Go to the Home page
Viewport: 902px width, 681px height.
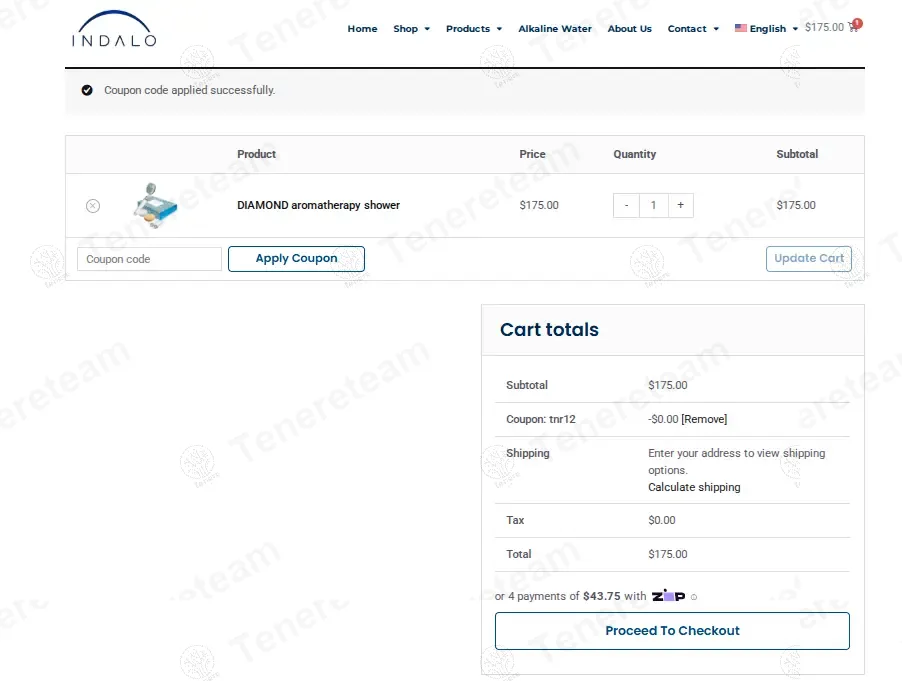[362, 28]
